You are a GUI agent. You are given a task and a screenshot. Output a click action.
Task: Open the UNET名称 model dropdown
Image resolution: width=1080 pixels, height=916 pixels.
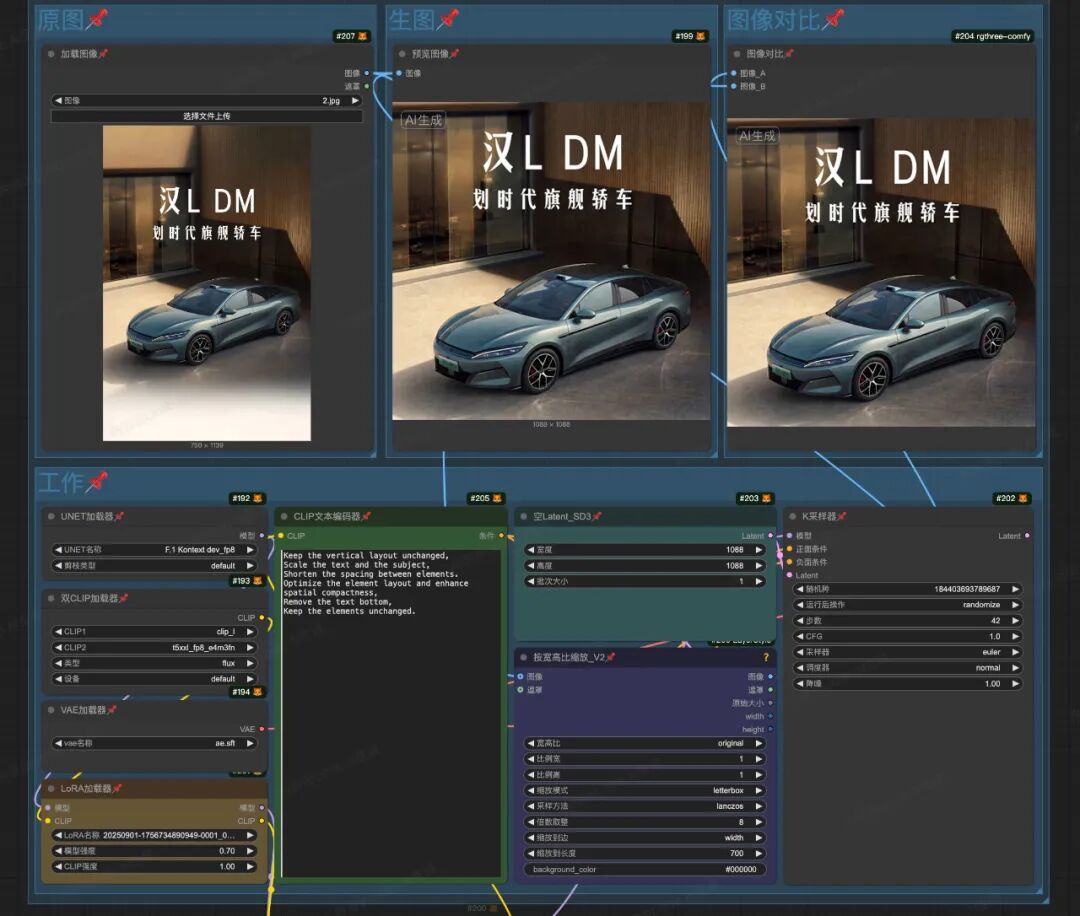click(153, 550)
